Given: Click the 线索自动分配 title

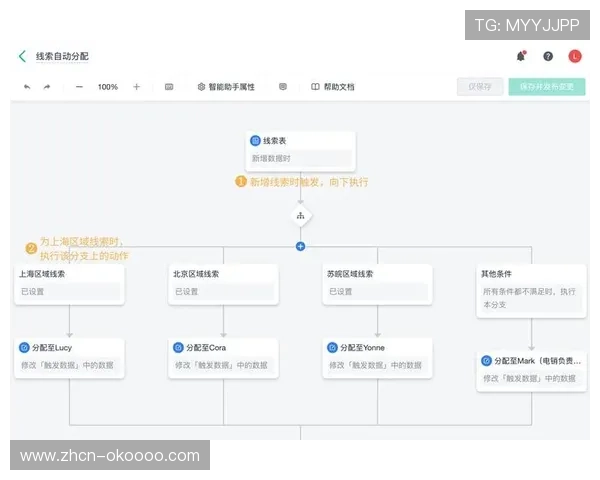Looking at the screenshot, I should [x=62, y=56].
